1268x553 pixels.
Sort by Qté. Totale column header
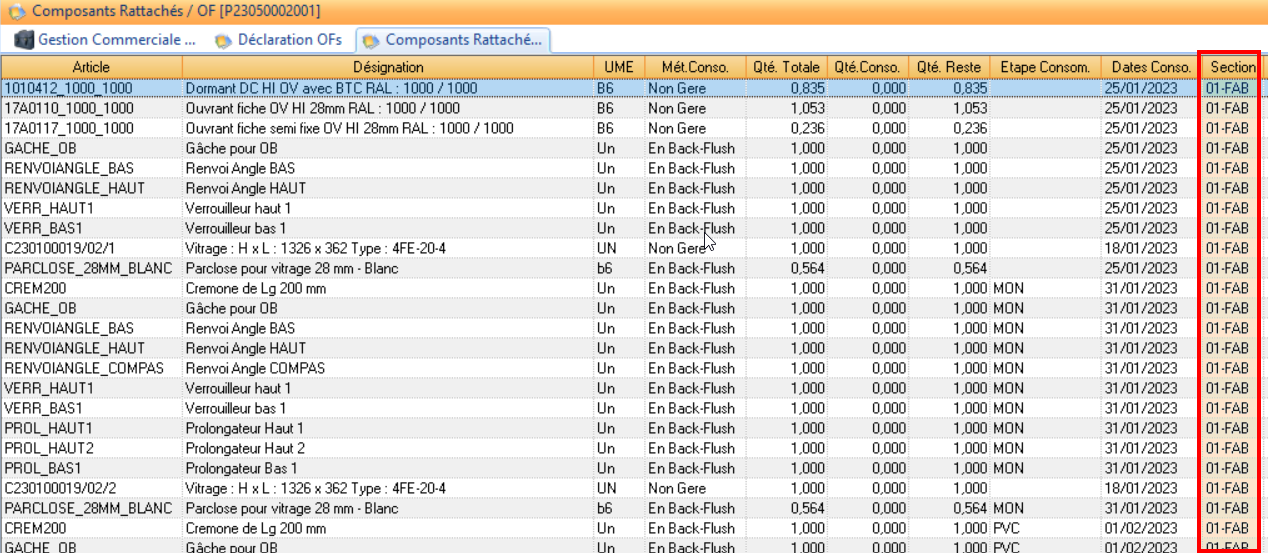[x=785, y=67]
